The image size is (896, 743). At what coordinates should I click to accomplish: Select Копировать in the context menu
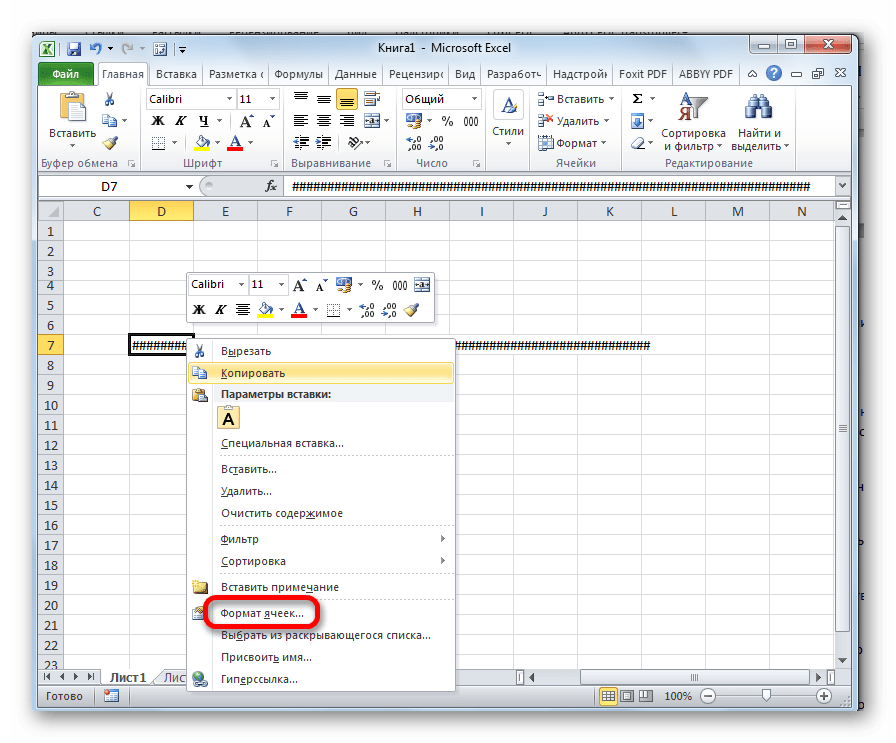coord(253,373)
